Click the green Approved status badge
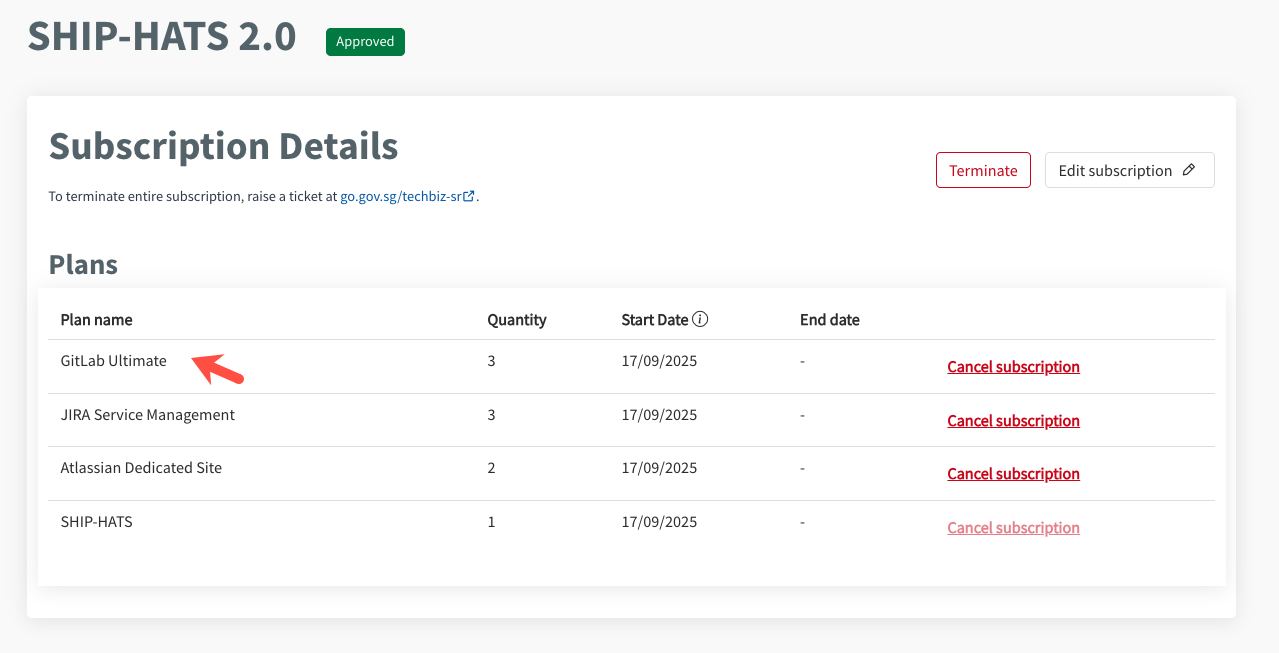The image size is (1279, 653). click(x=365, y=42)
